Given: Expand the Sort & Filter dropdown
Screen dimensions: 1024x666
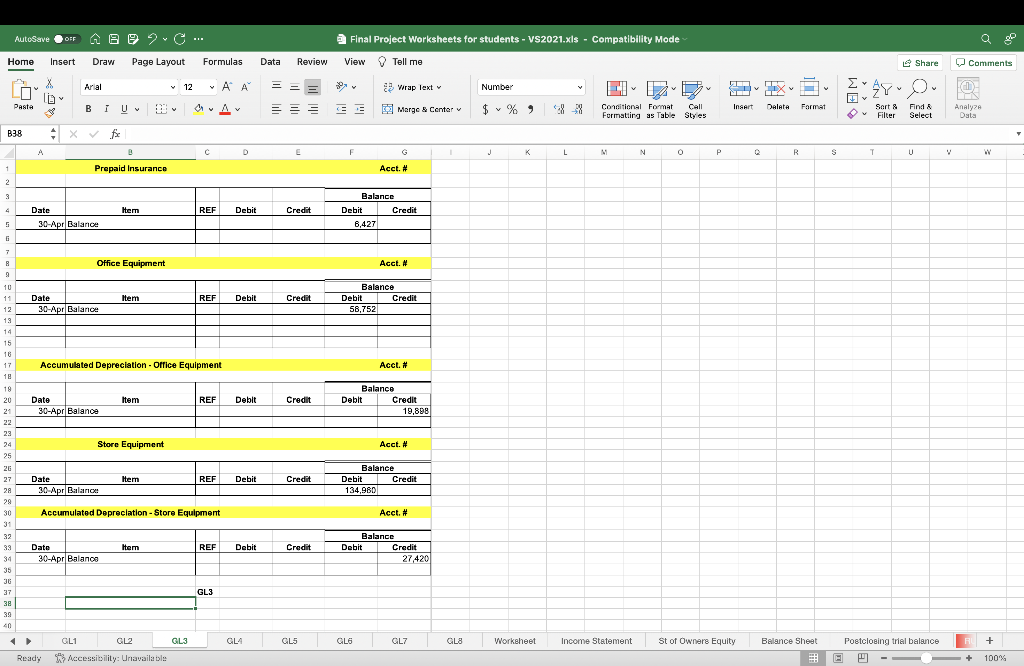Looking at the screenshot, I should click(899, 88).
